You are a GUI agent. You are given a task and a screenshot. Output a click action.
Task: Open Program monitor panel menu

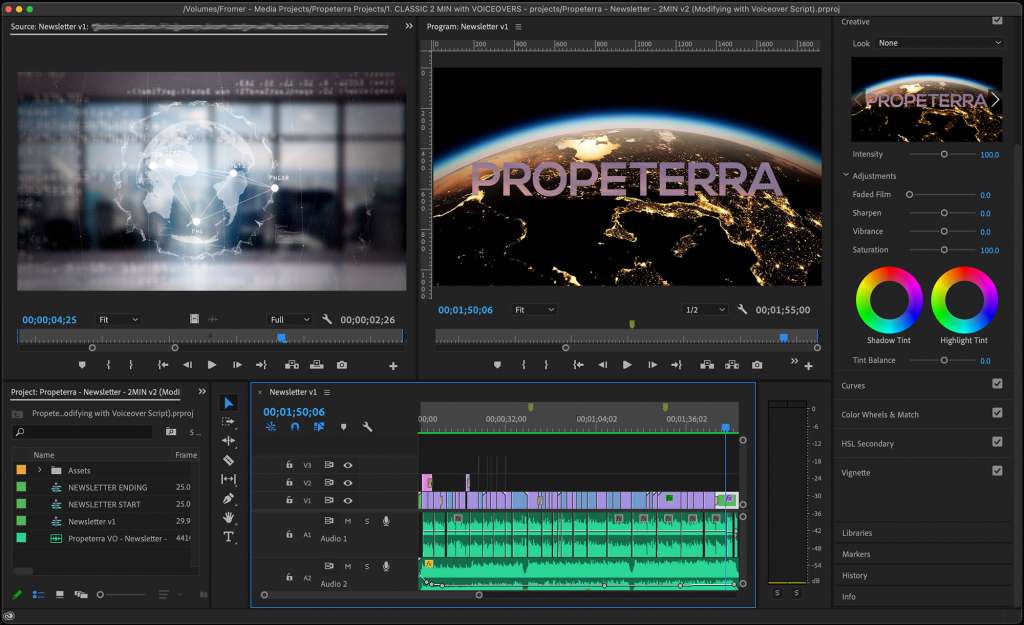tap(519, 27)
